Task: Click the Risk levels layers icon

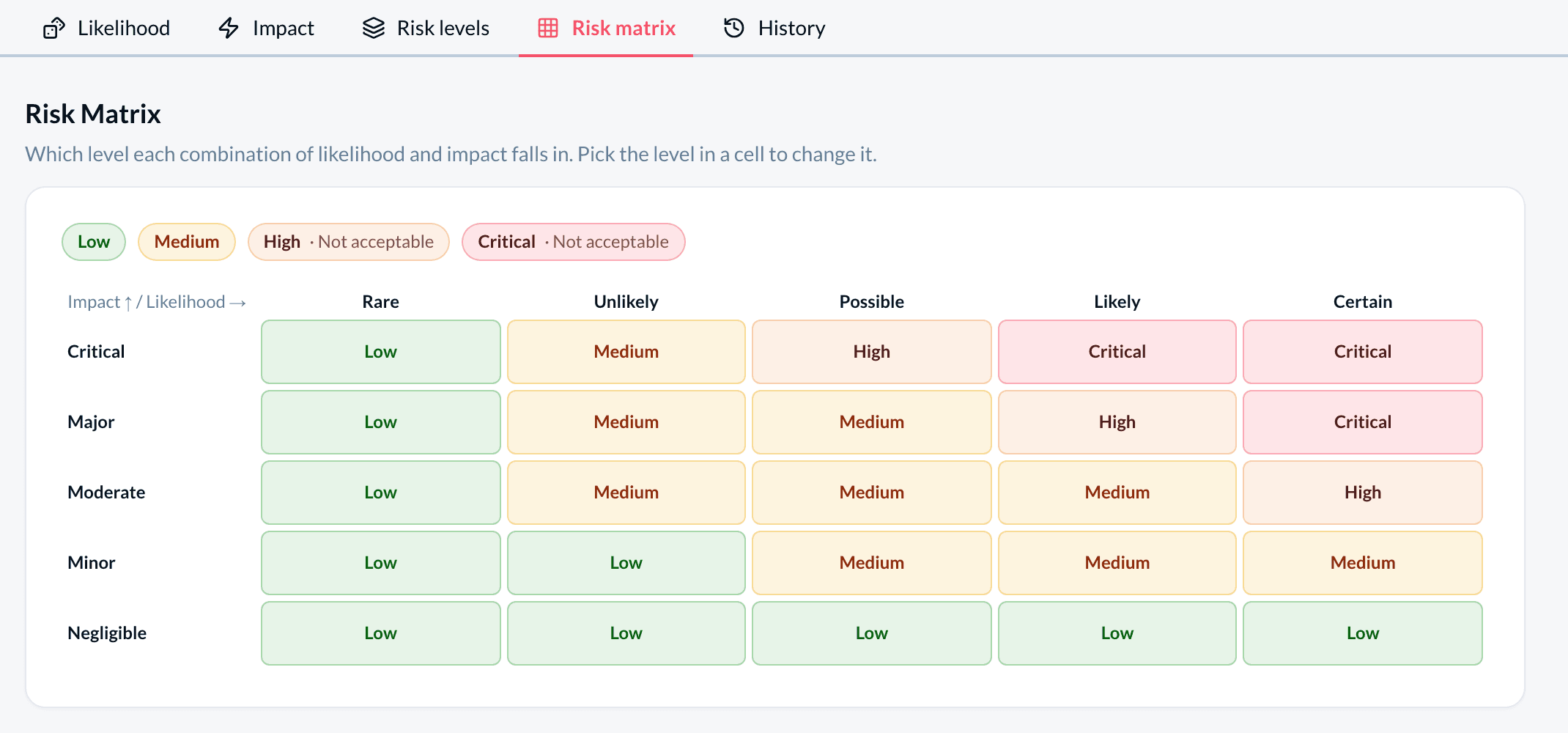Action: pyautogui.click(x=374, y=29)
